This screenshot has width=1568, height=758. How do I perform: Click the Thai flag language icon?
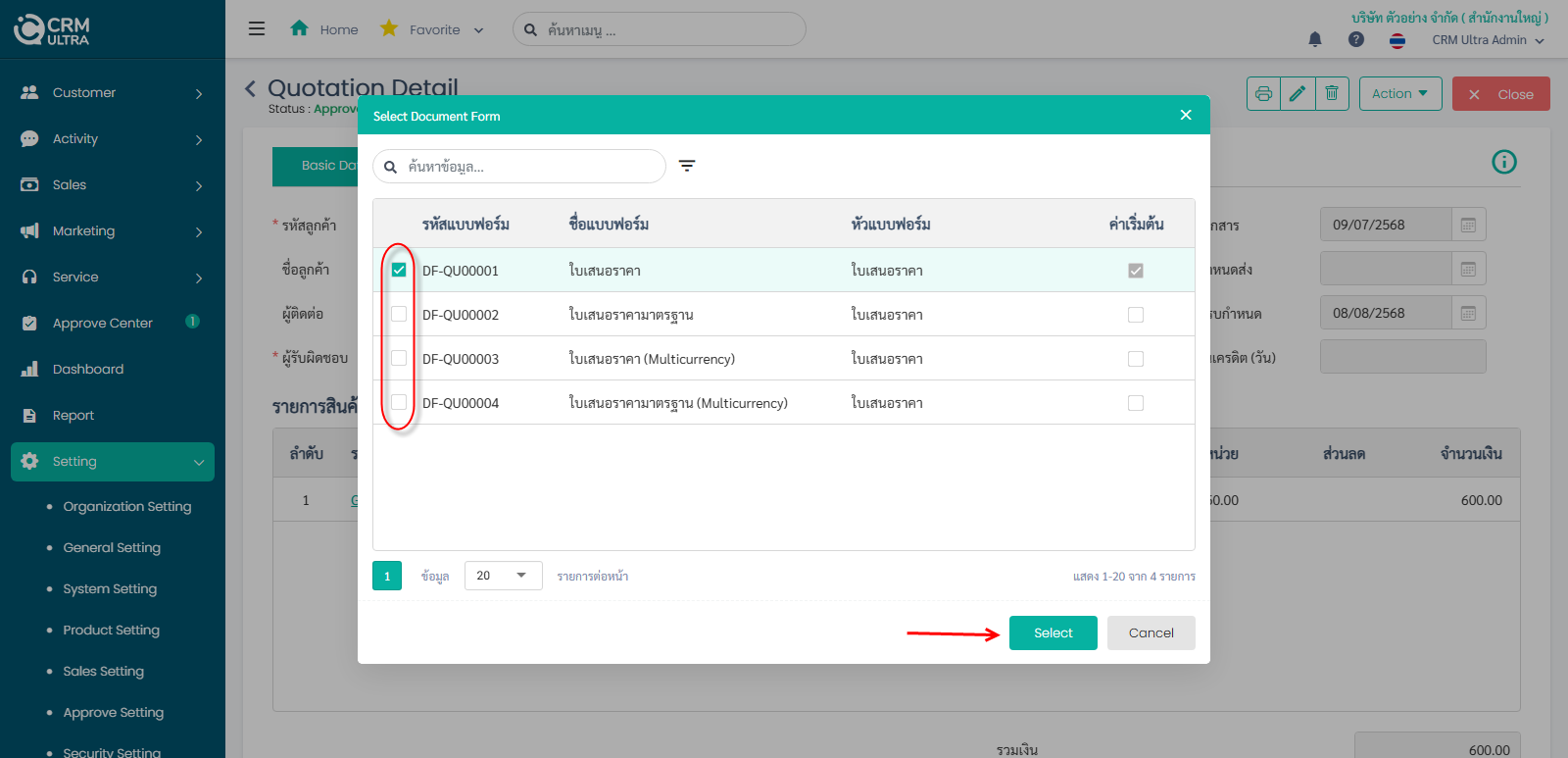click(1397, 40)
